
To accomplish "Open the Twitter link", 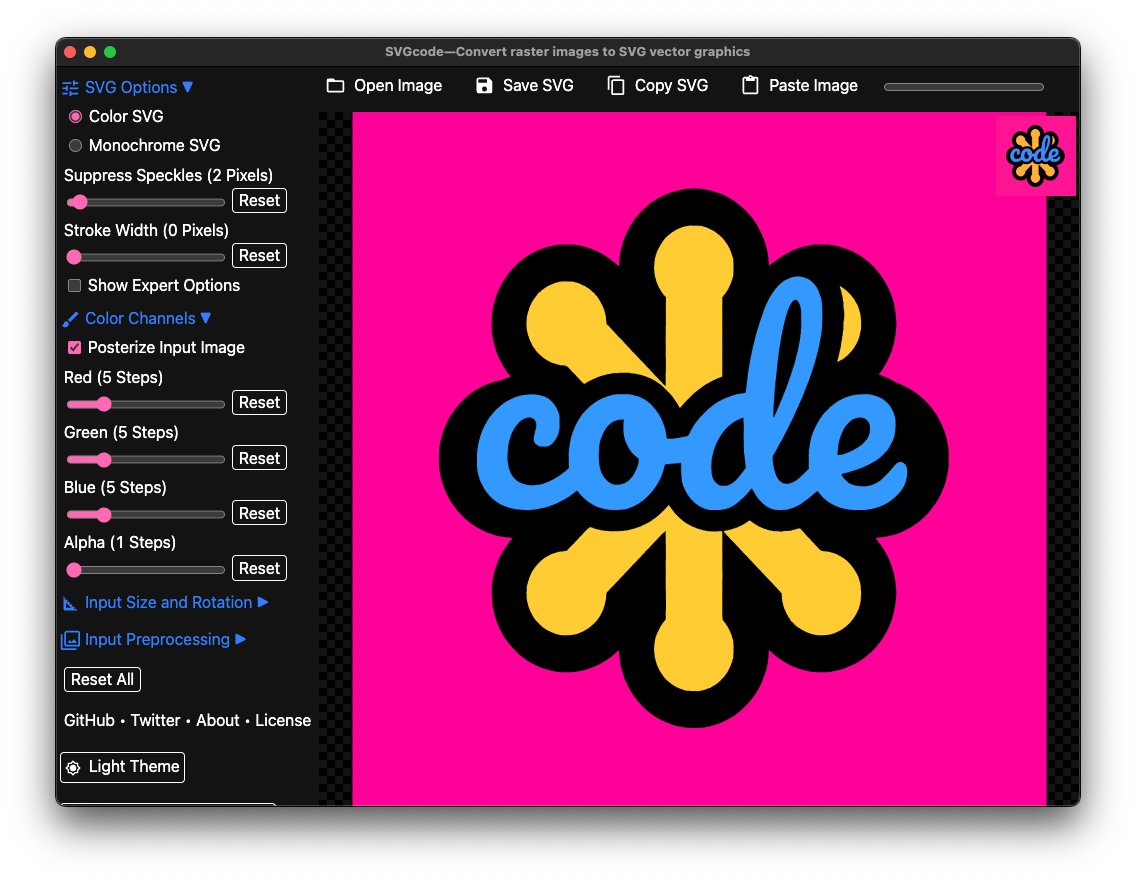I will coord(155,721).
